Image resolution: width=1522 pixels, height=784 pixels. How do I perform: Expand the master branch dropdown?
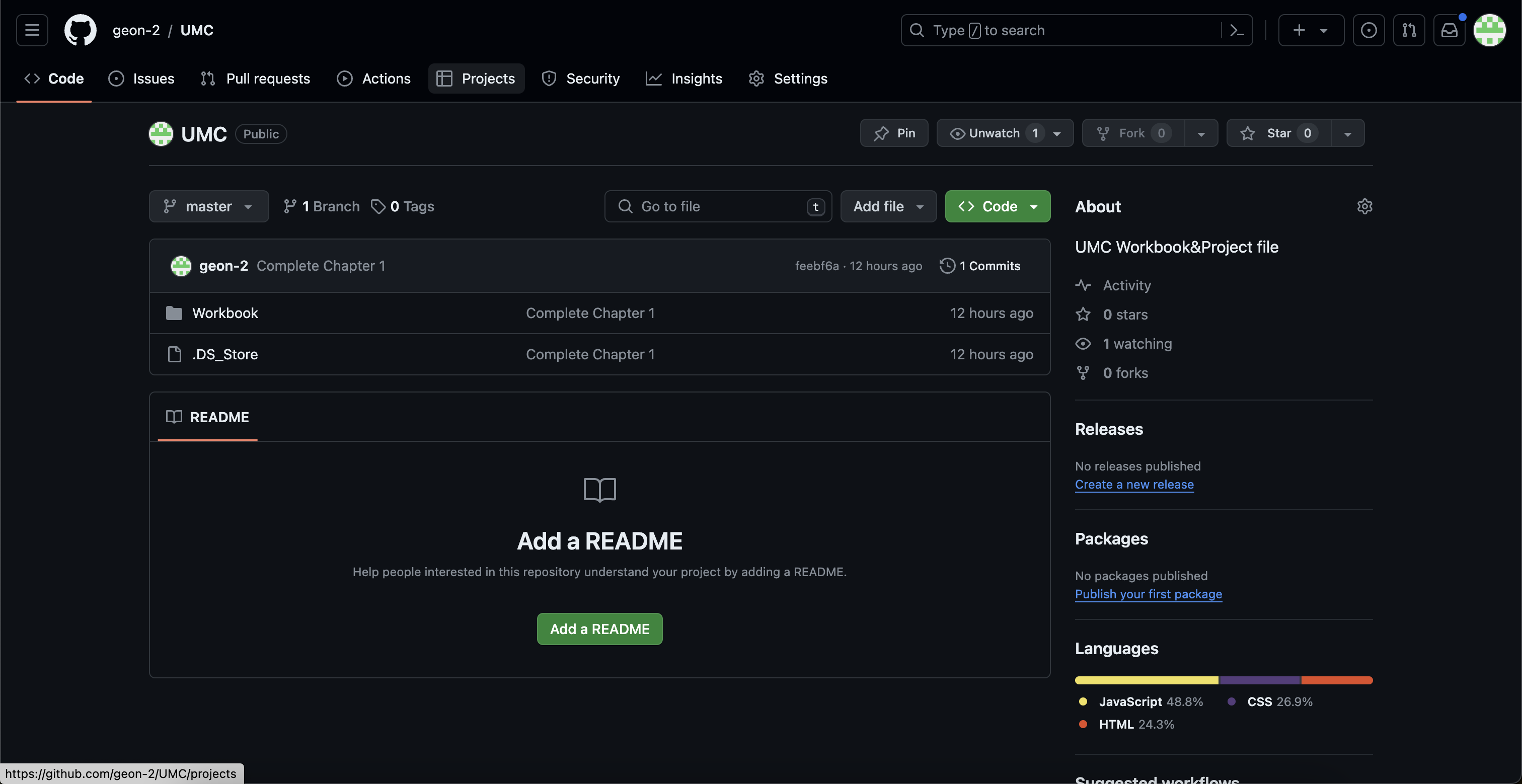[x=208, y=206]
